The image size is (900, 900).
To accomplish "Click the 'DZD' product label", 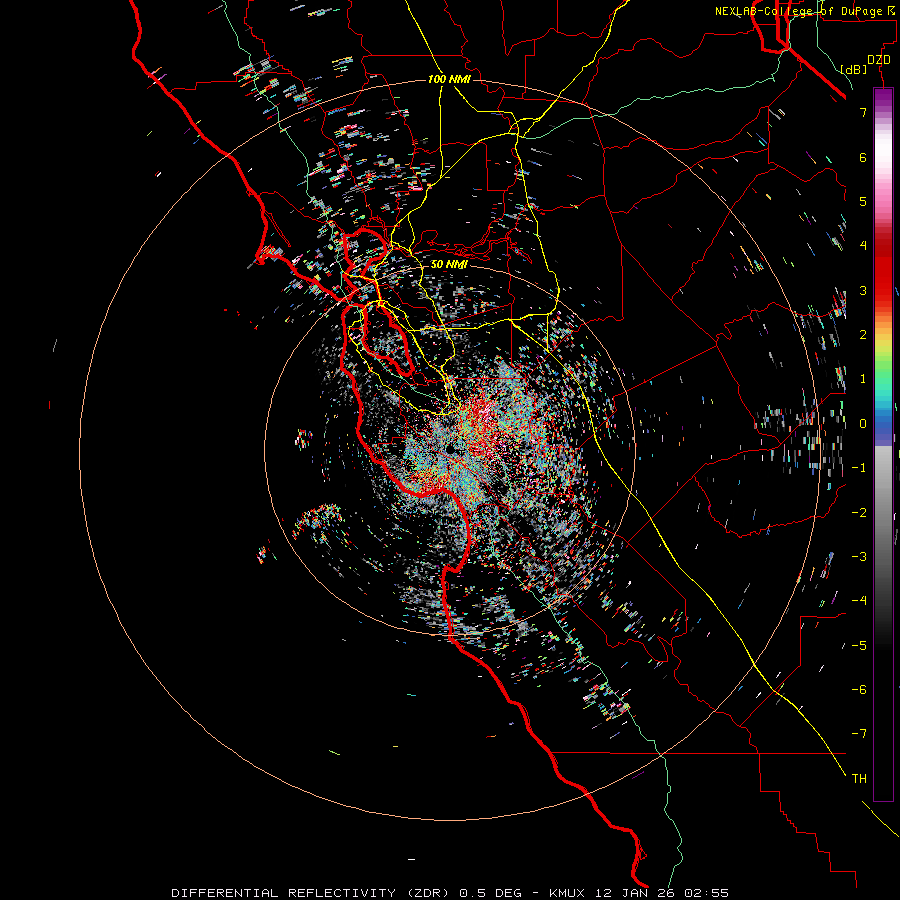I will coord(879,60).
